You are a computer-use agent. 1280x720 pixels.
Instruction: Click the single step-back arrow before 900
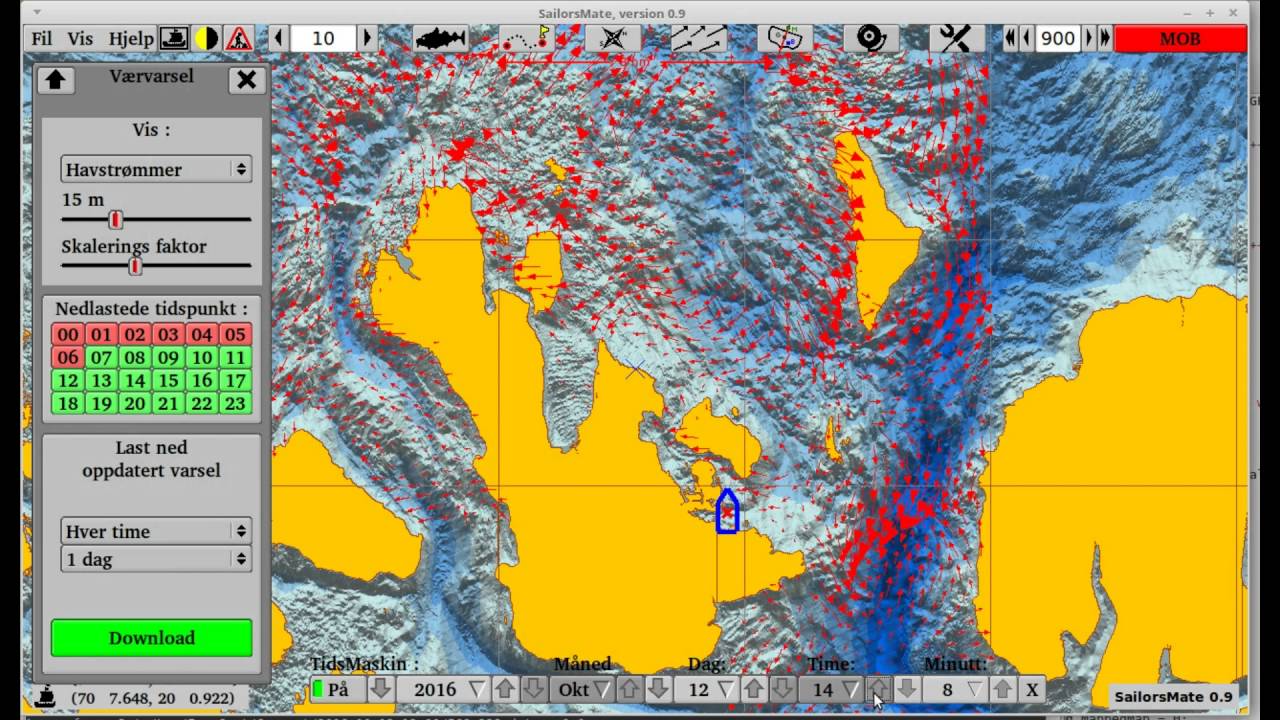click(1027, 39)
